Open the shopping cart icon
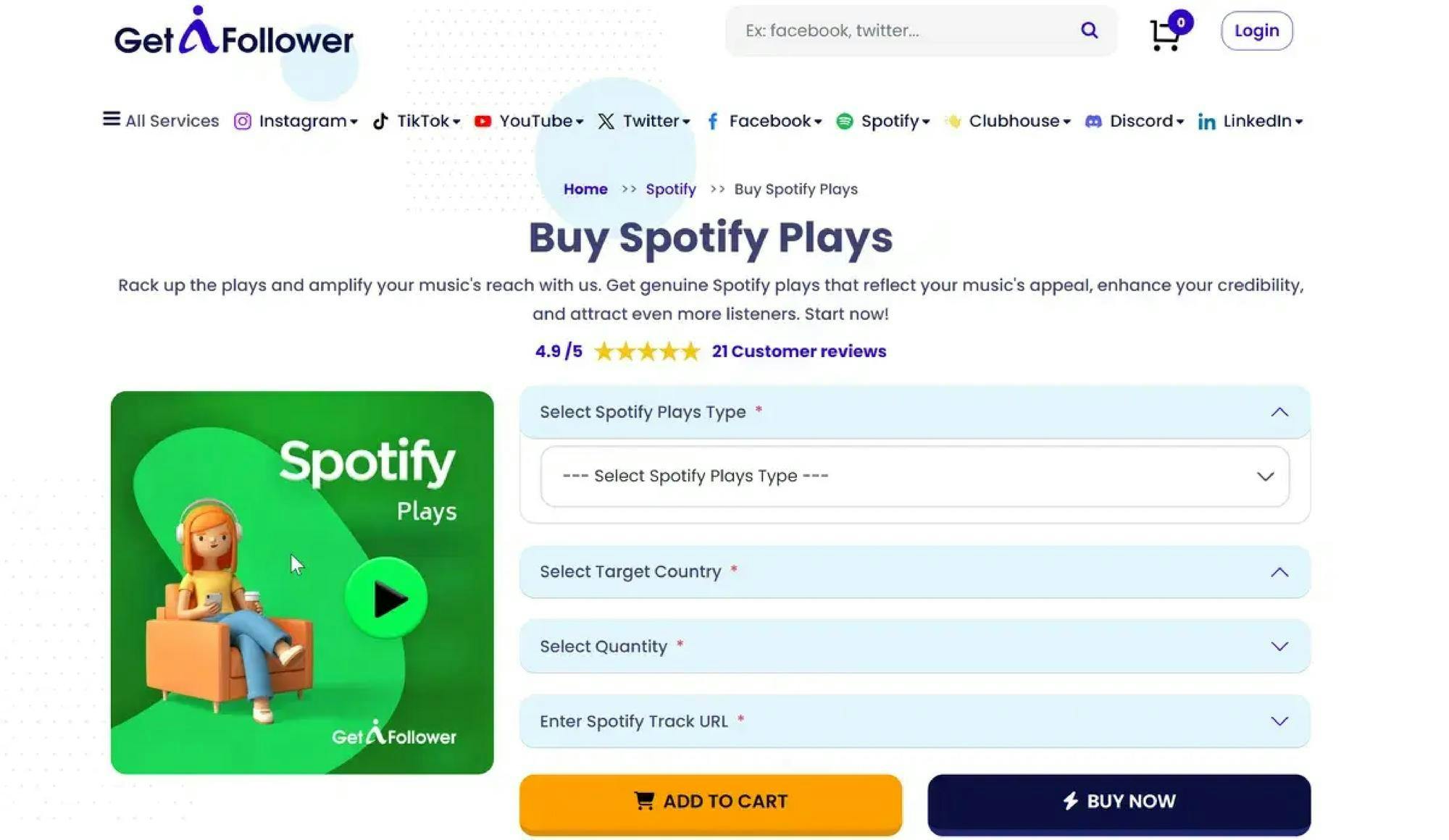Viewport: 1449px width, 840px height. [1166, 34]
